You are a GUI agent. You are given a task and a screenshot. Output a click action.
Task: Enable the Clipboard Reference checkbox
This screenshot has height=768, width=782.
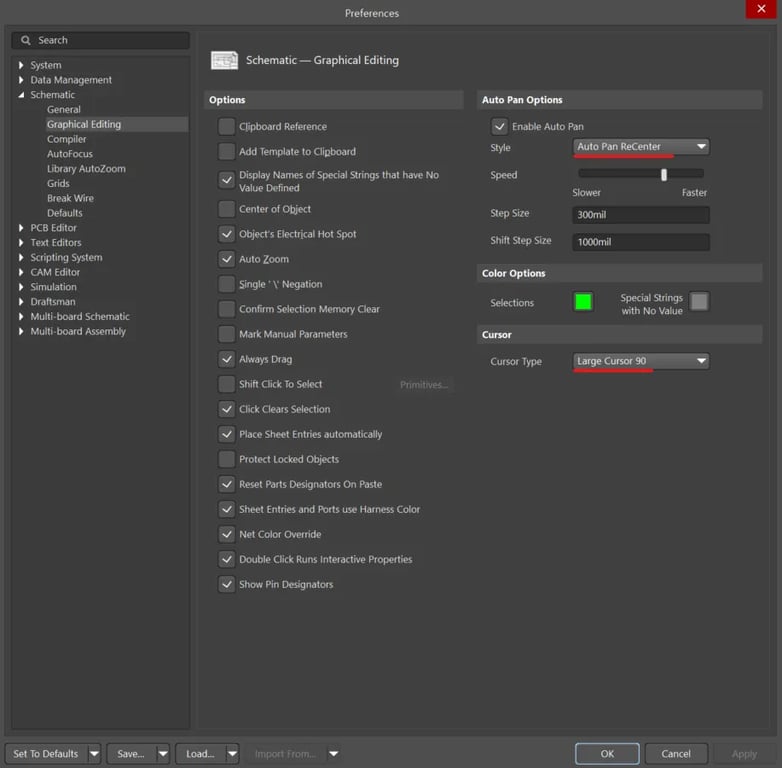[x=226, y=127]
